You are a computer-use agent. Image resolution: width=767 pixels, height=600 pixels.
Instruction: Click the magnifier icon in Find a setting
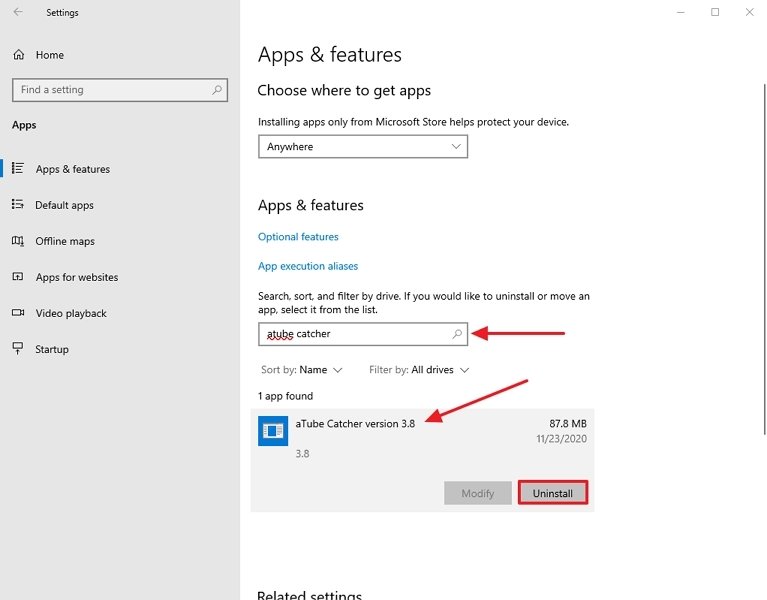point(217,90)
